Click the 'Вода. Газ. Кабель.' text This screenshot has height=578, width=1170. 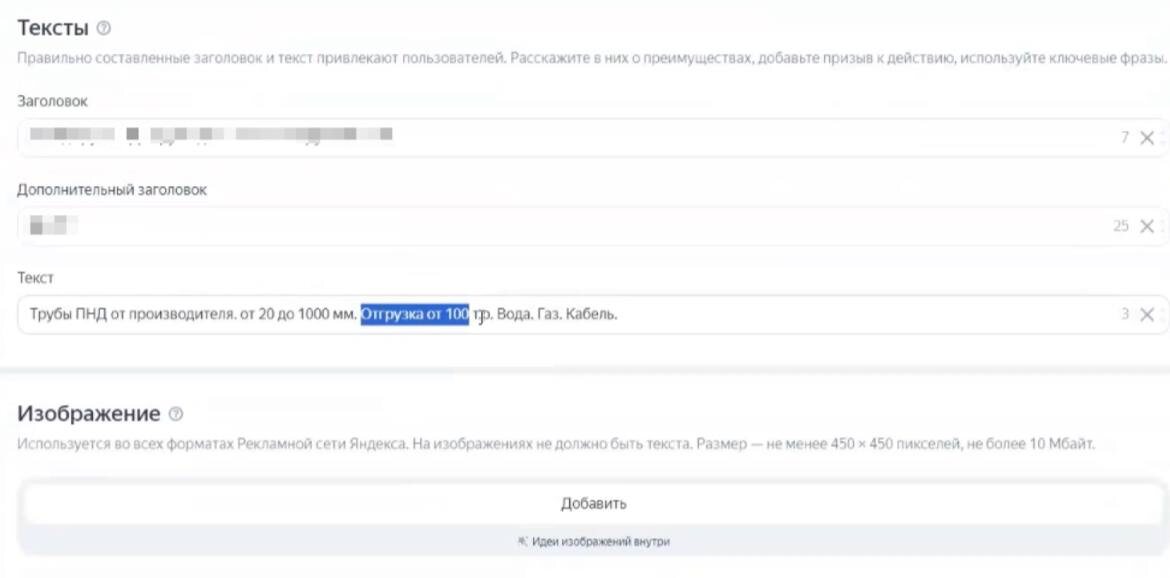557,315
